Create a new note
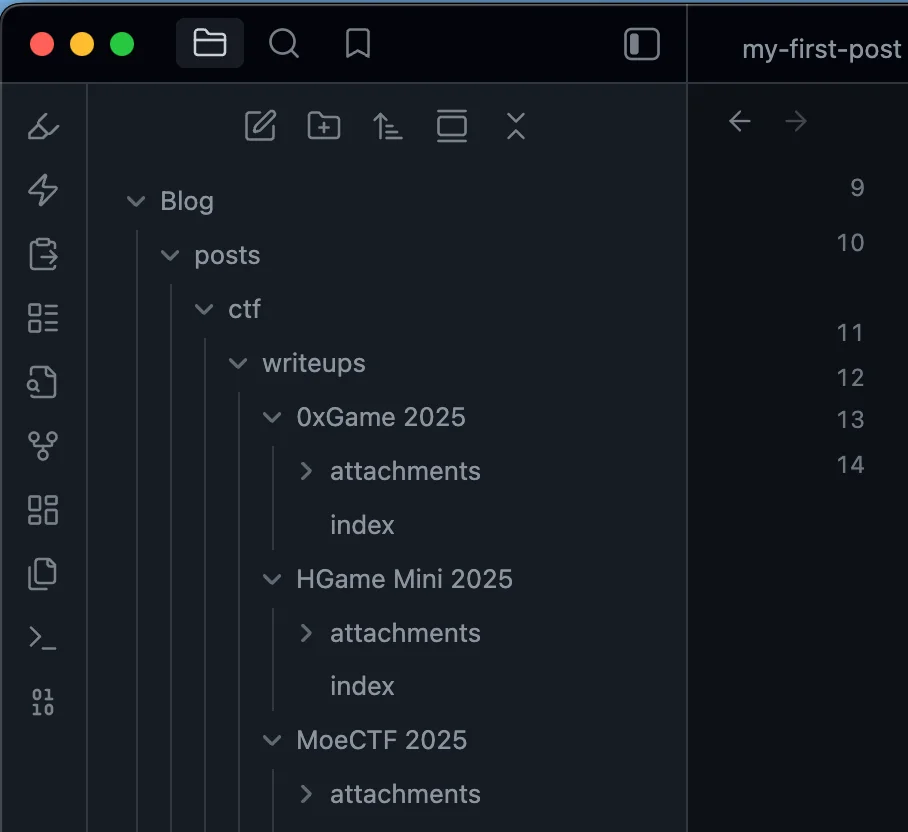The height and width of the screenshot is (832, 908). coord(260,126)
